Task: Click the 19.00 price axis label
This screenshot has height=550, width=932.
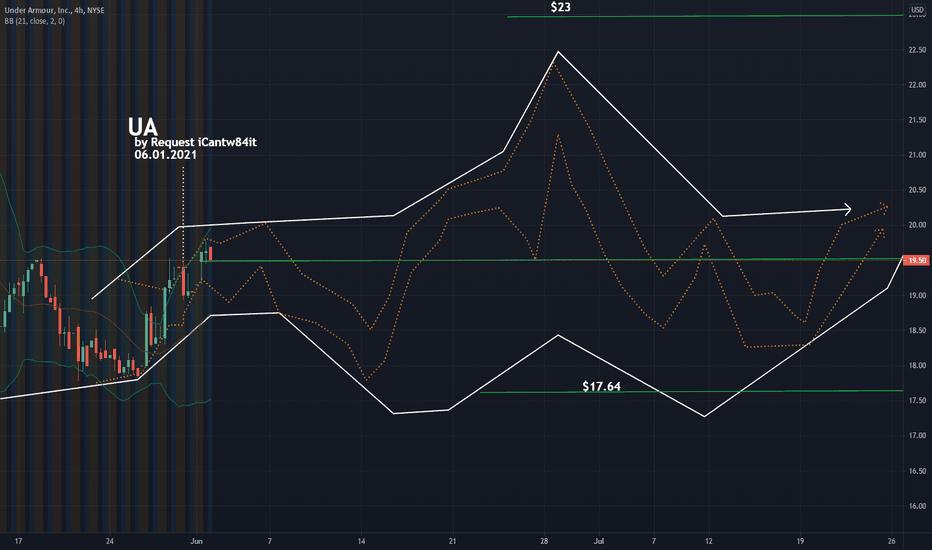Action: coord(917,296)
